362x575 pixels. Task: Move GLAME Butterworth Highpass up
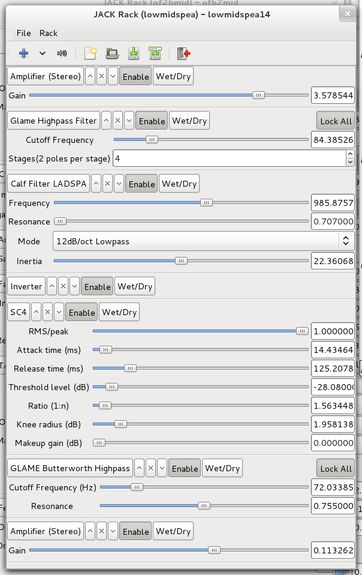[139, 468]
